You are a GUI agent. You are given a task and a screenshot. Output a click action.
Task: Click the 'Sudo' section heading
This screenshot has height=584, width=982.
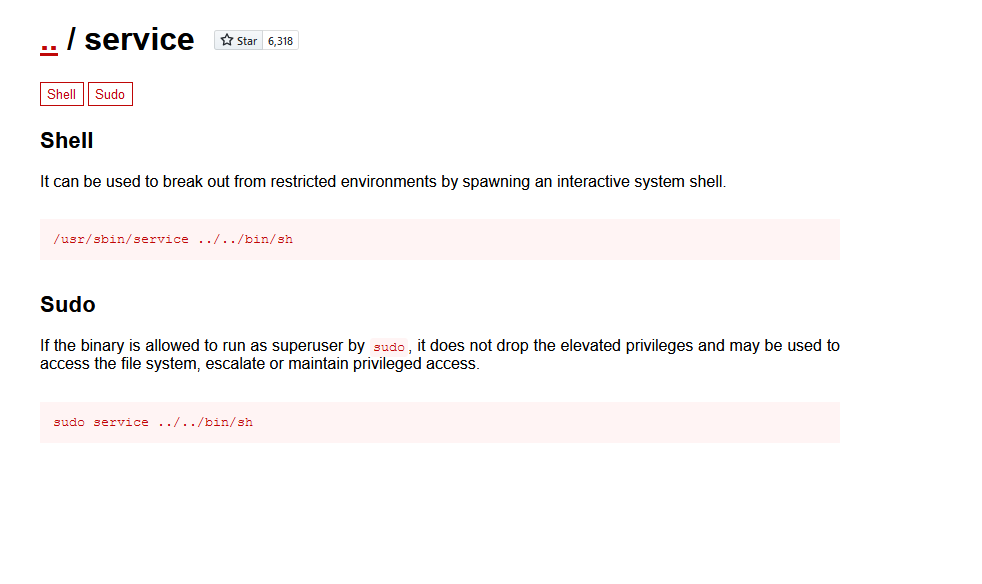[68, 304]
